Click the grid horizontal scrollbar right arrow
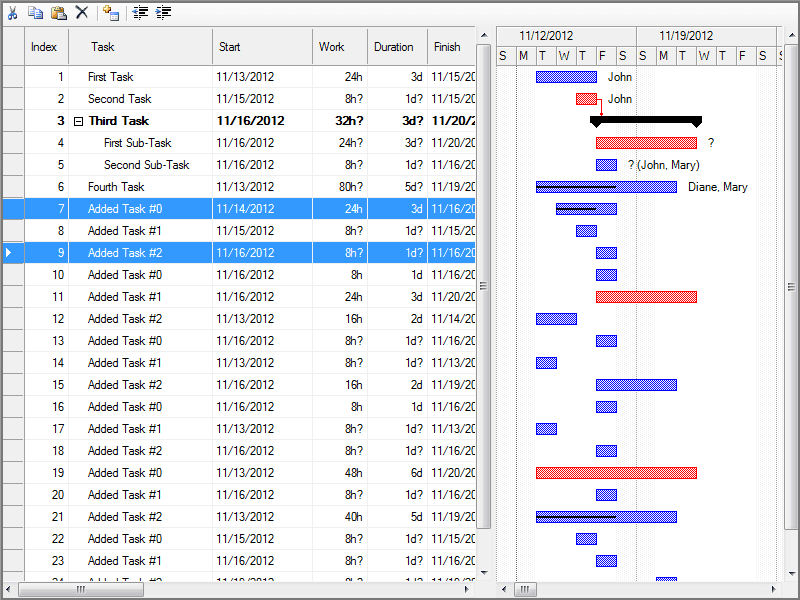This screenshot has height=600, width=800. 466,589
